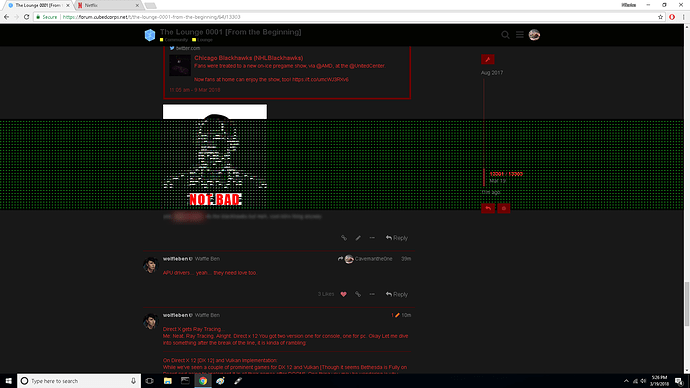690x388 pixels.
Task: Select The Lounge 0001 browser tab
Action: click(x=38, y=5)
